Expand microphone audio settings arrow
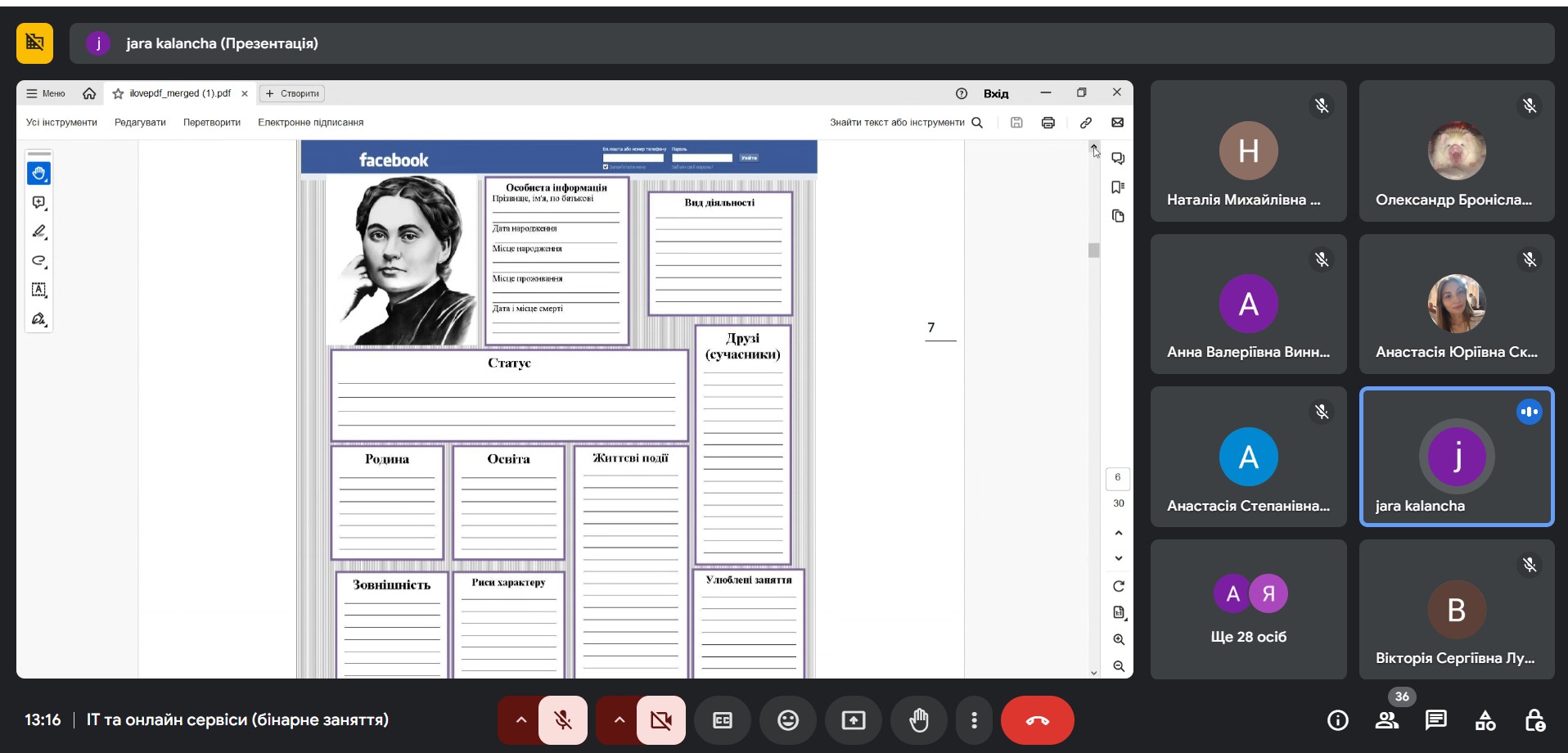1568x753 pixels. 520,720
